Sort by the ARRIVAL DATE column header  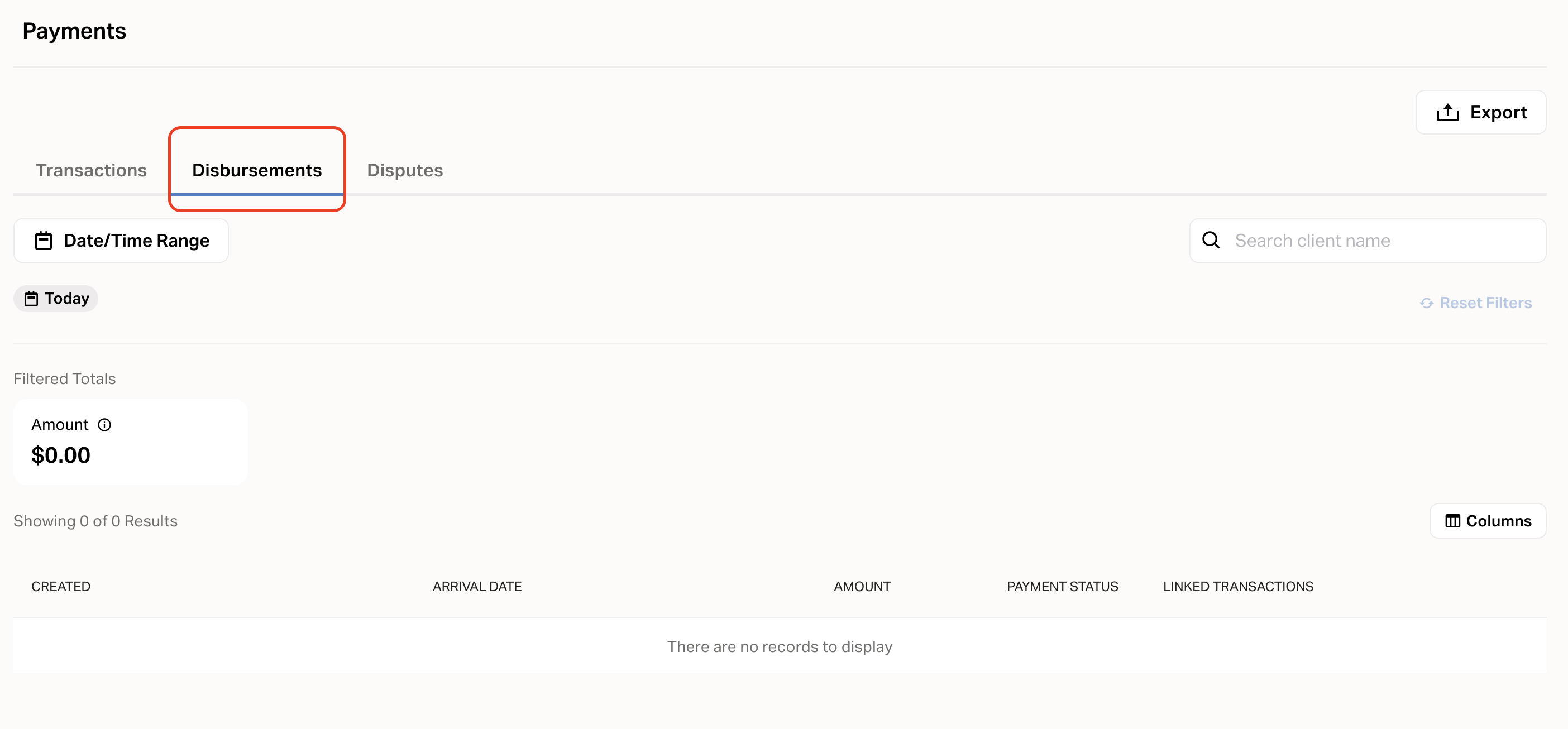coord(477,587)
